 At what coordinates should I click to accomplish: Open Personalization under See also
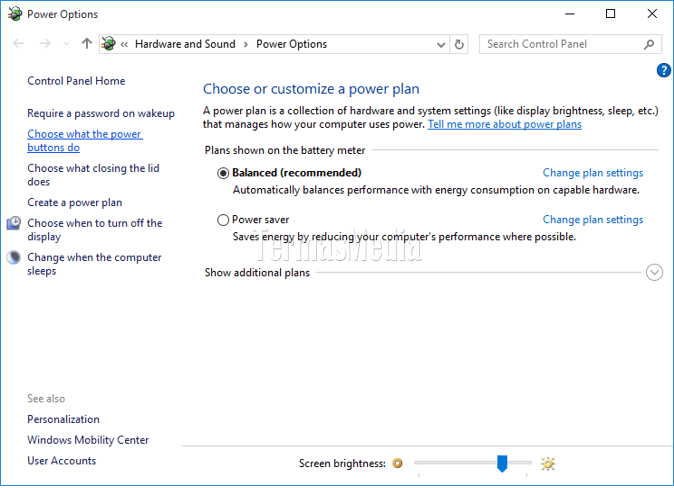63,419
